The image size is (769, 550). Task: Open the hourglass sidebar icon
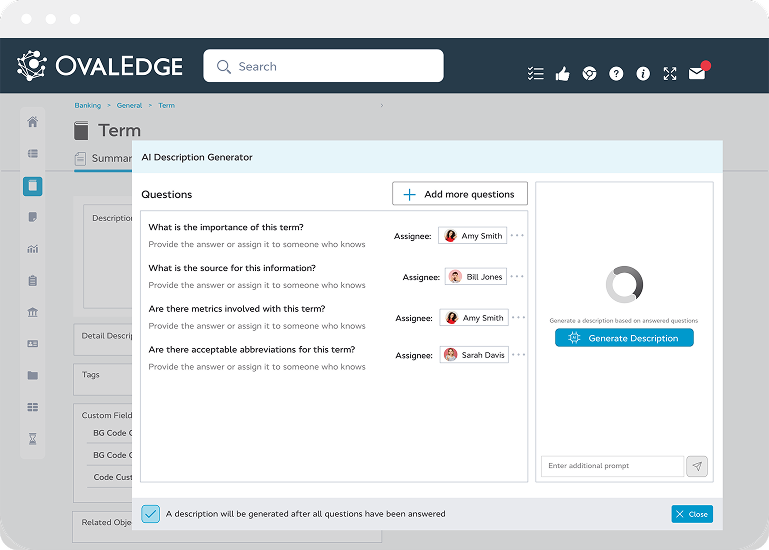(32, 439)
